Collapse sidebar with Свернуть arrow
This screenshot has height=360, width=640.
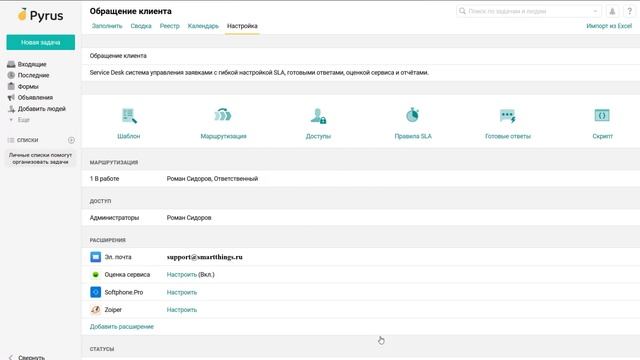pos(11,357)
